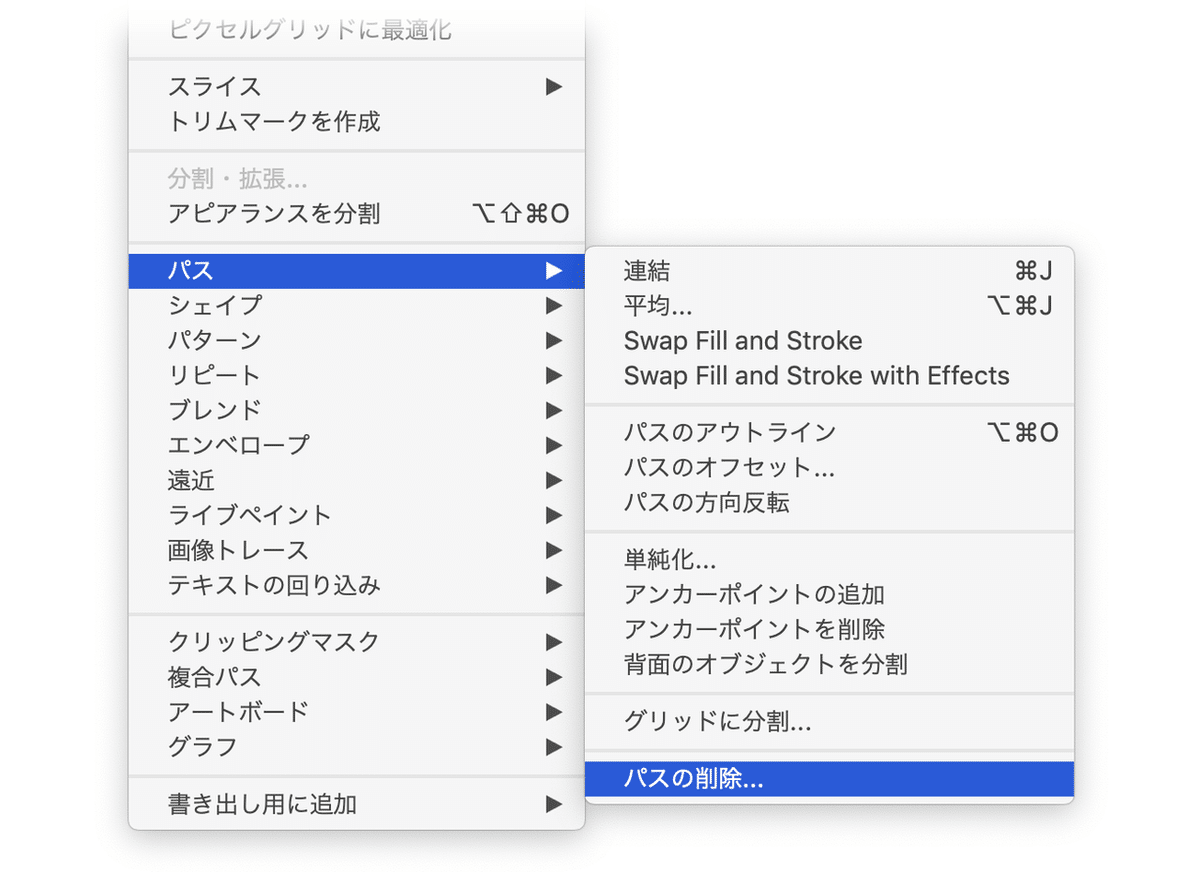Expand arrow next to ブレンド
1200x872 pixels.
[553, 410]
